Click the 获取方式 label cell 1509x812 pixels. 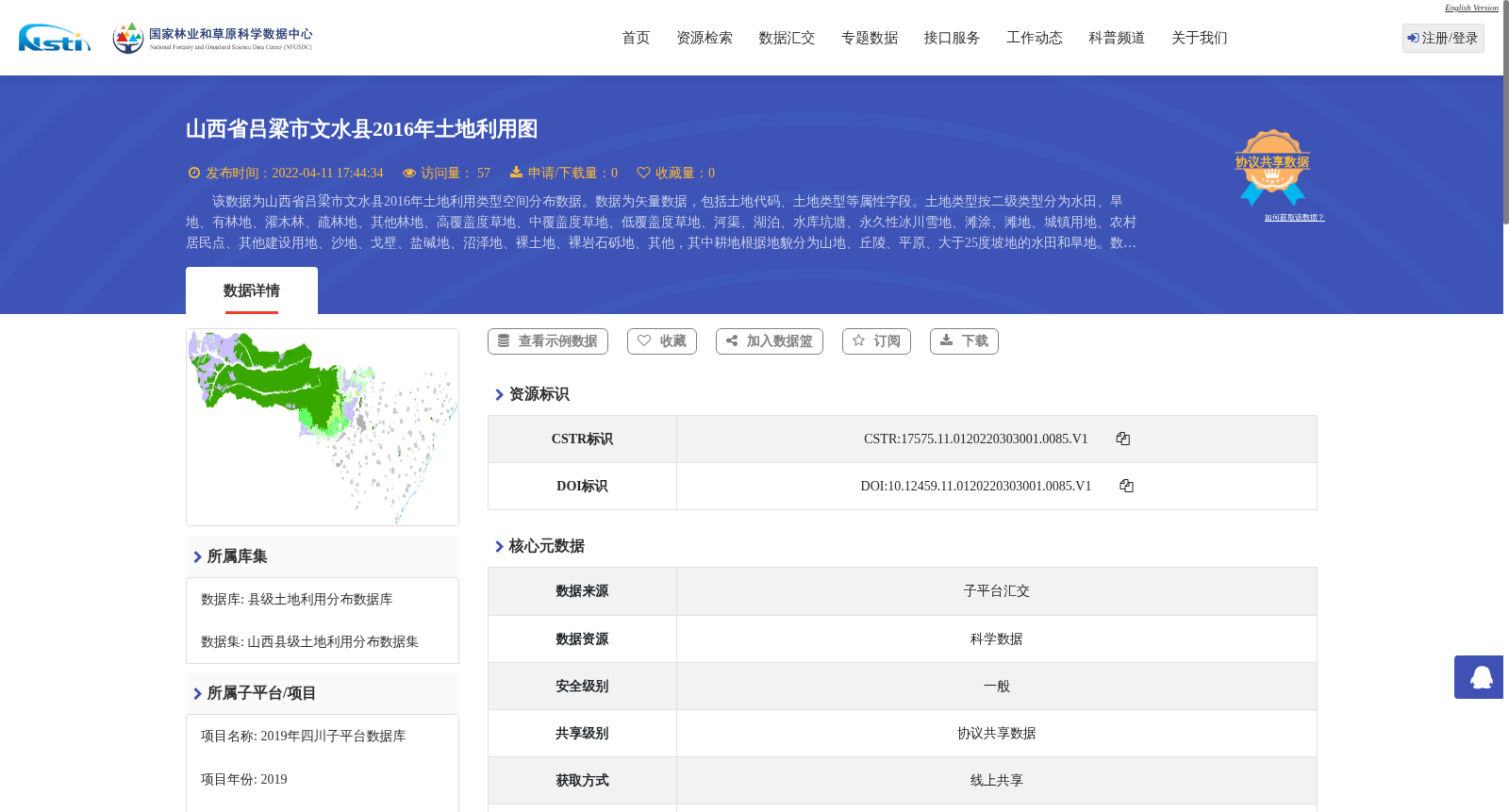[582, 781]
